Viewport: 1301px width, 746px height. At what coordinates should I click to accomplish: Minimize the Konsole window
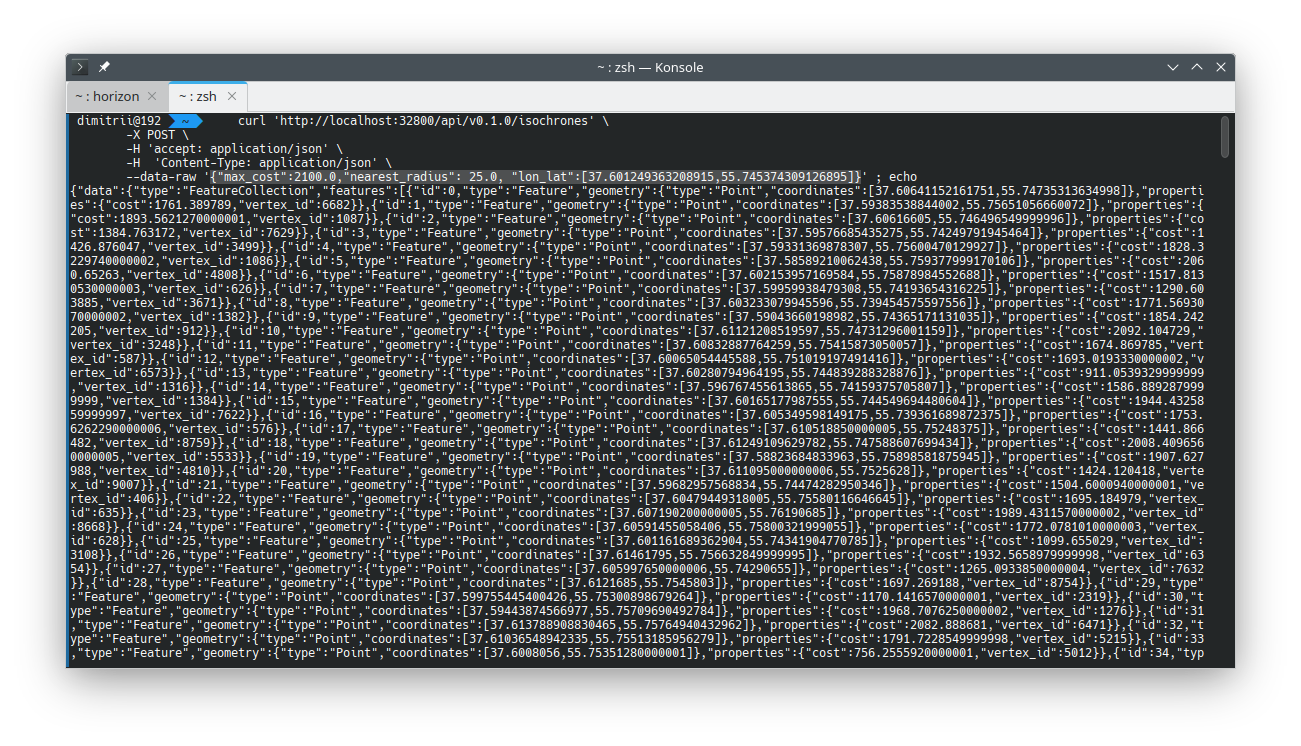pyautogui.click(x=1173, y=67)
